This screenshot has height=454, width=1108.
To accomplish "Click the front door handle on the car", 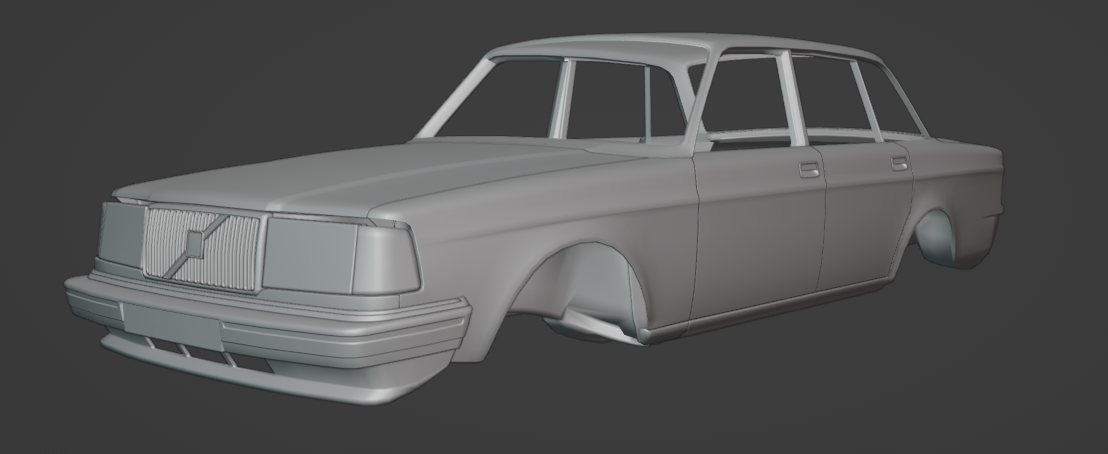I will [x=809, y=170].
